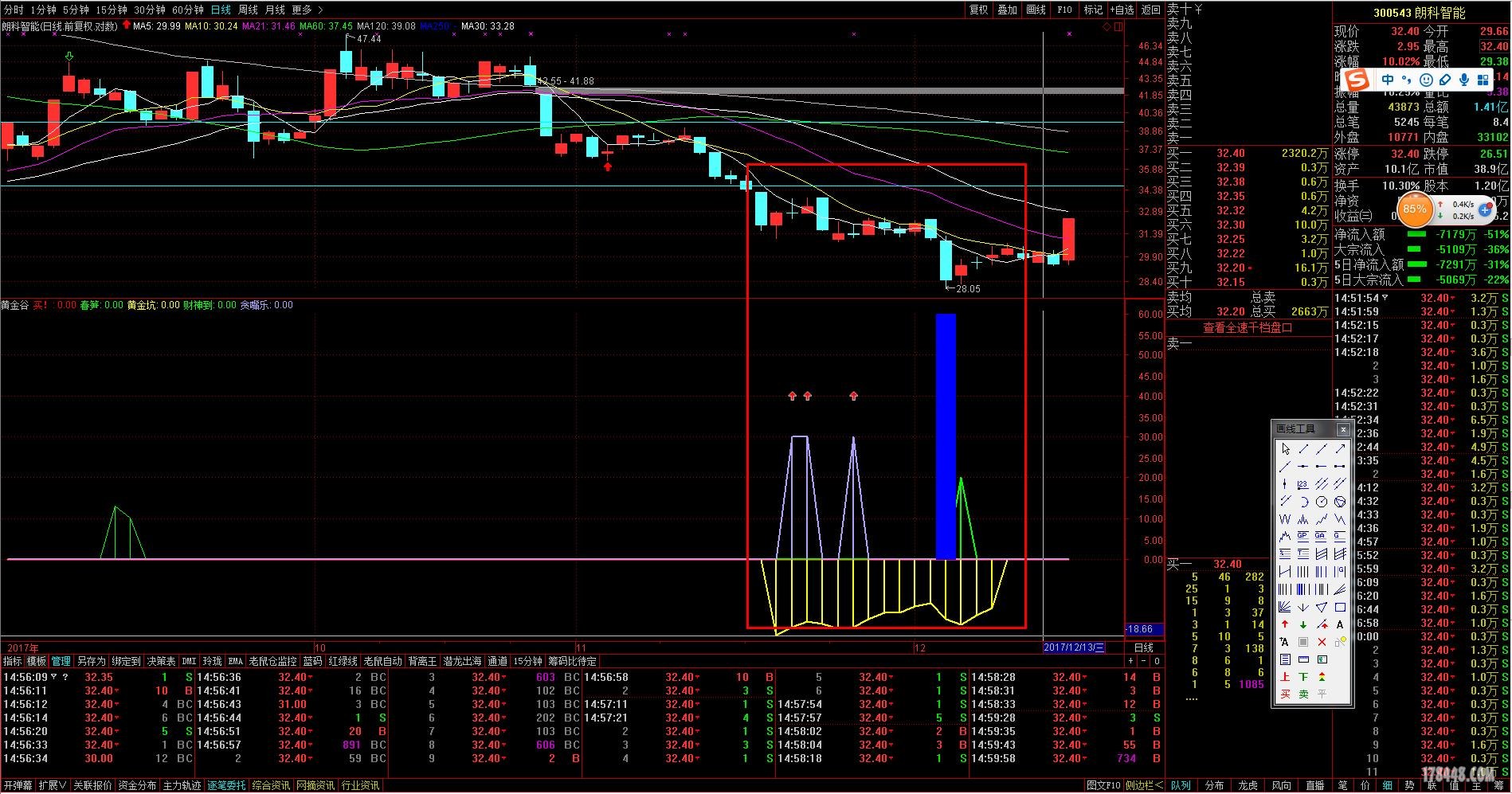Image resolution: width=1512 pixels, height=794 pixels.
Task: Select the 老鼠仓监控 indicator tab
Action: 272,661
